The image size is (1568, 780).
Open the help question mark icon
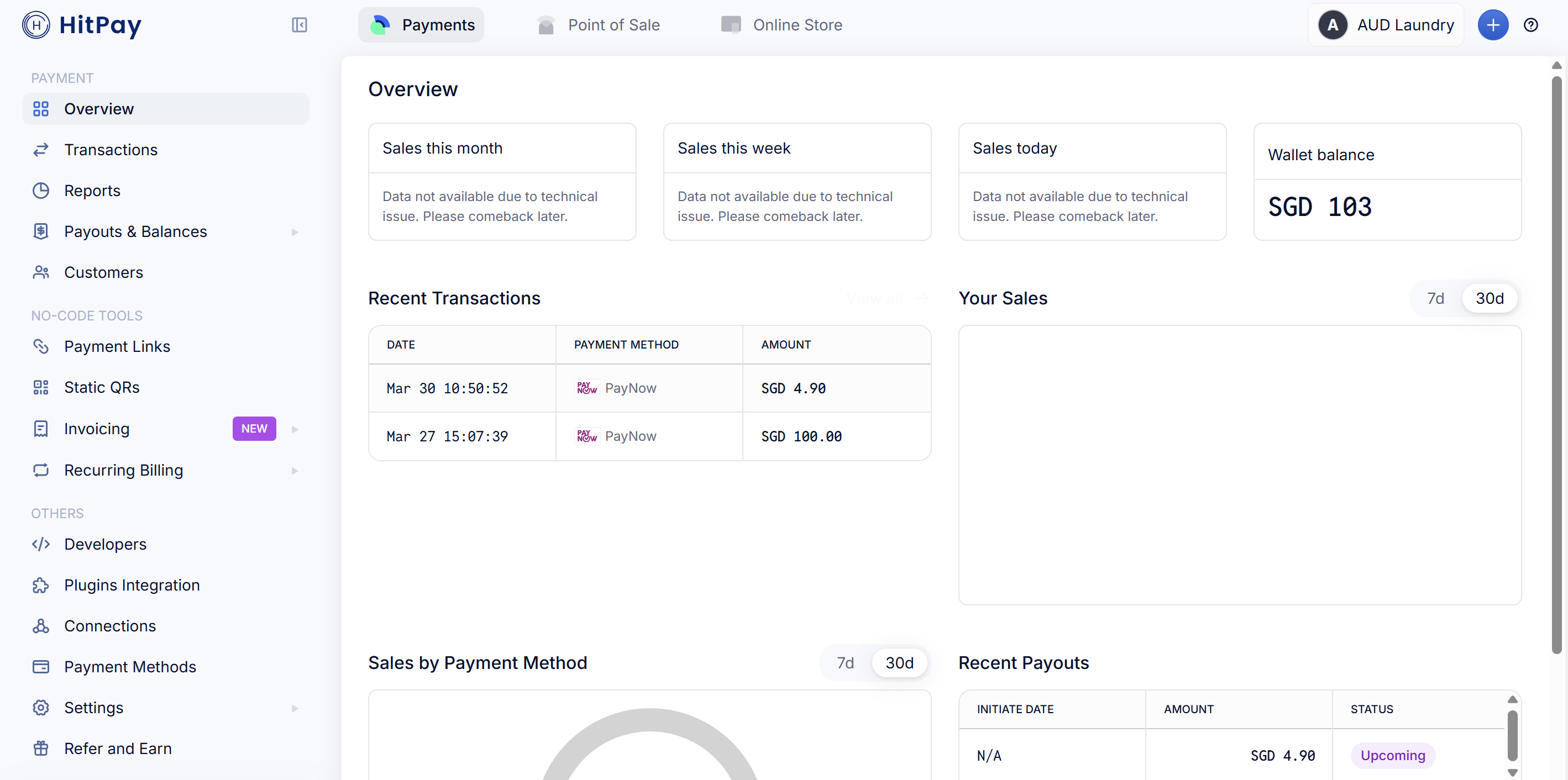(x=1530, y=25)
